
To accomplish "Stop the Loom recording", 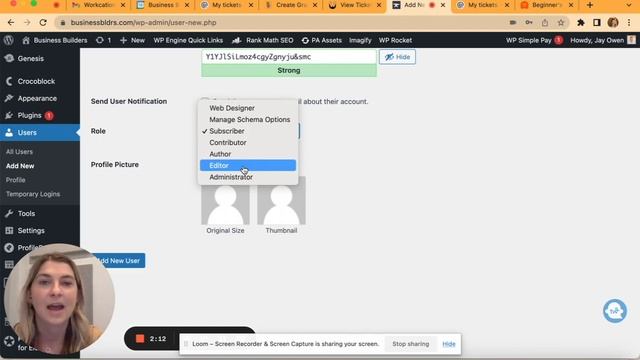I will (x=140, y=339).
